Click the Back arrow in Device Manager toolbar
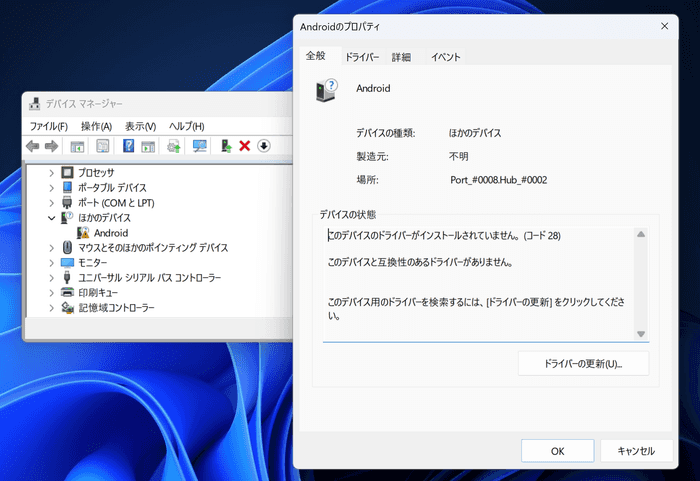The image size is (700, 481). click(33, 146)
